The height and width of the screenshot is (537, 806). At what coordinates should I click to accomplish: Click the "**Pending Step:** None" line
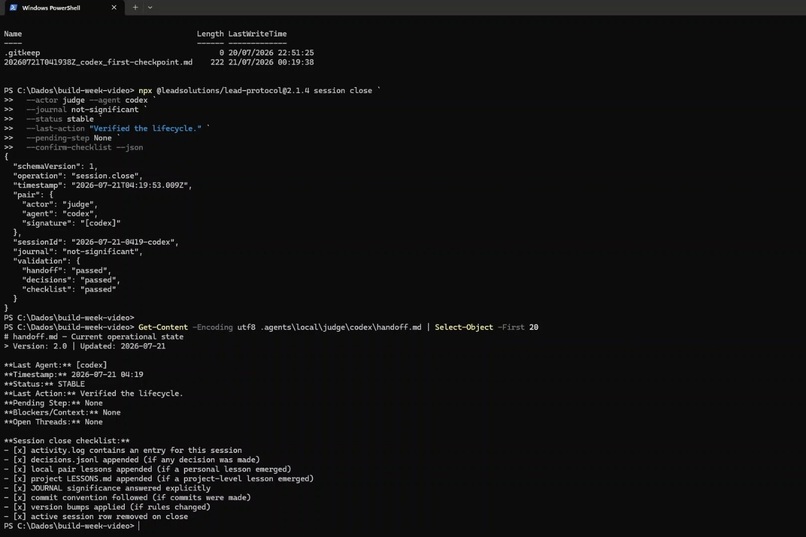click(x=53, y=403)
